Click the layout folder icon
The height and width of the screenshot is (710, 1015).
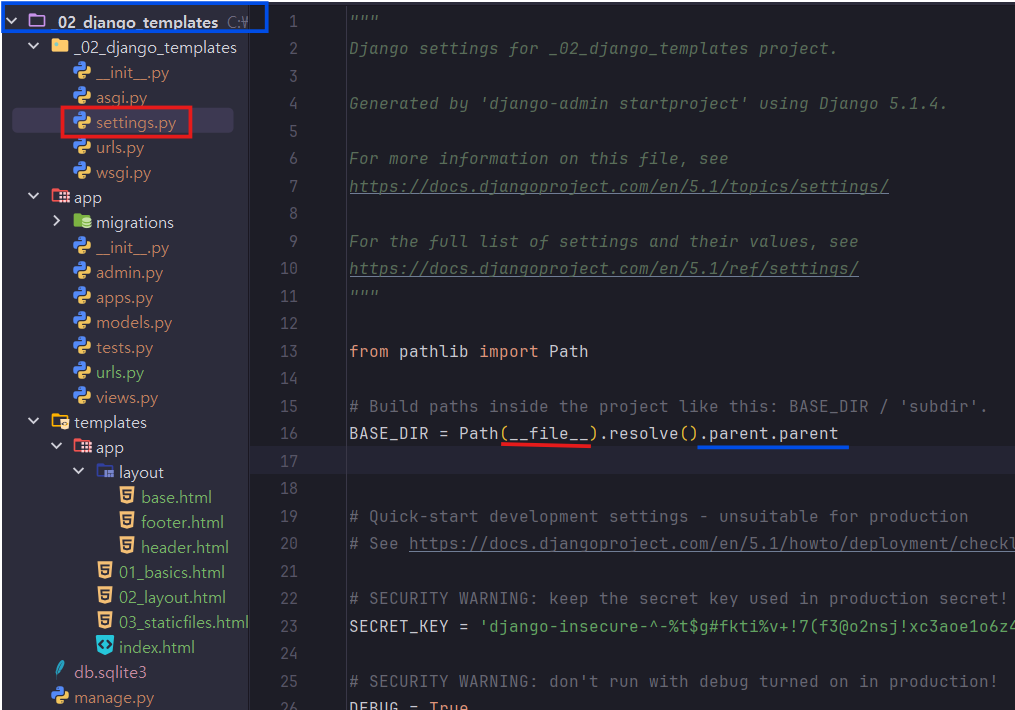[106, 471]
